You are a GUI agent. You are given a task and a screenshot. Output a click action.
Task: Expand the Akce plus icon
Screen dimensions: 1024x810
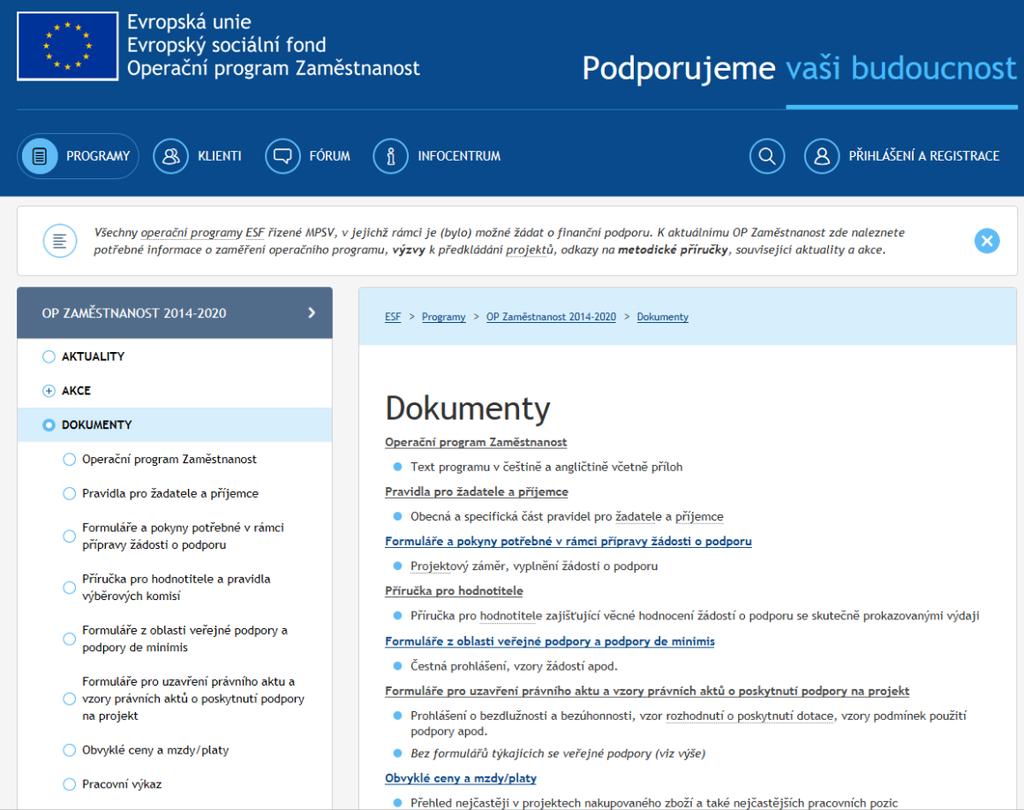point(48,391)
